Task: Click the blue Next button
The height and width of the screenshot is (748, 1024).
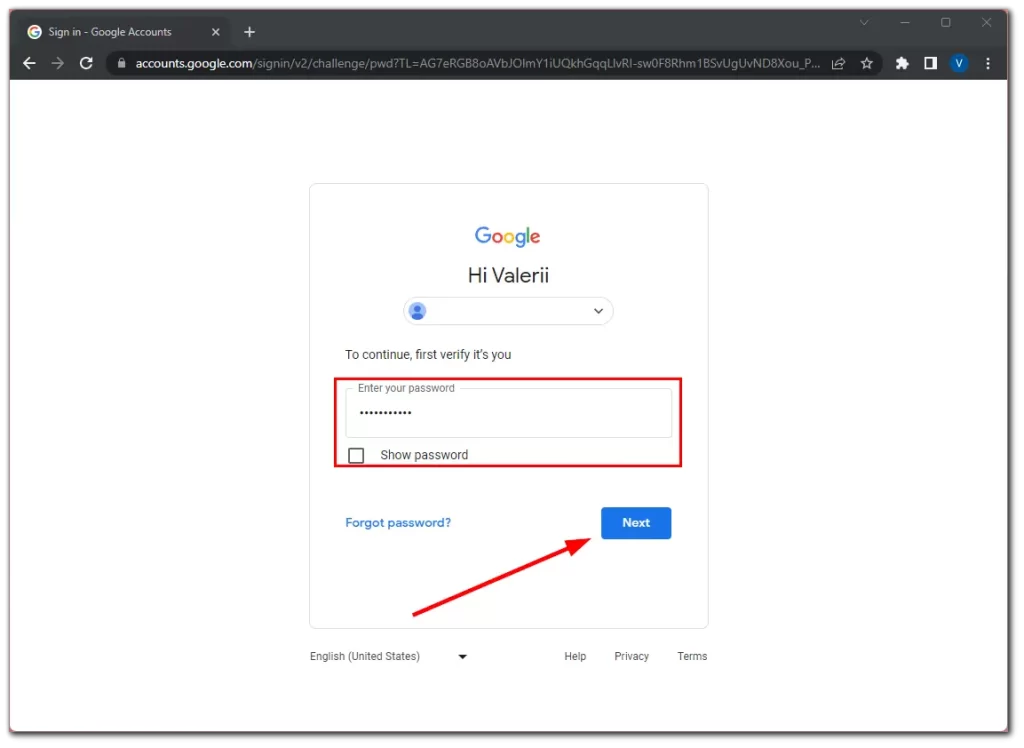Action: click(635, 523)
